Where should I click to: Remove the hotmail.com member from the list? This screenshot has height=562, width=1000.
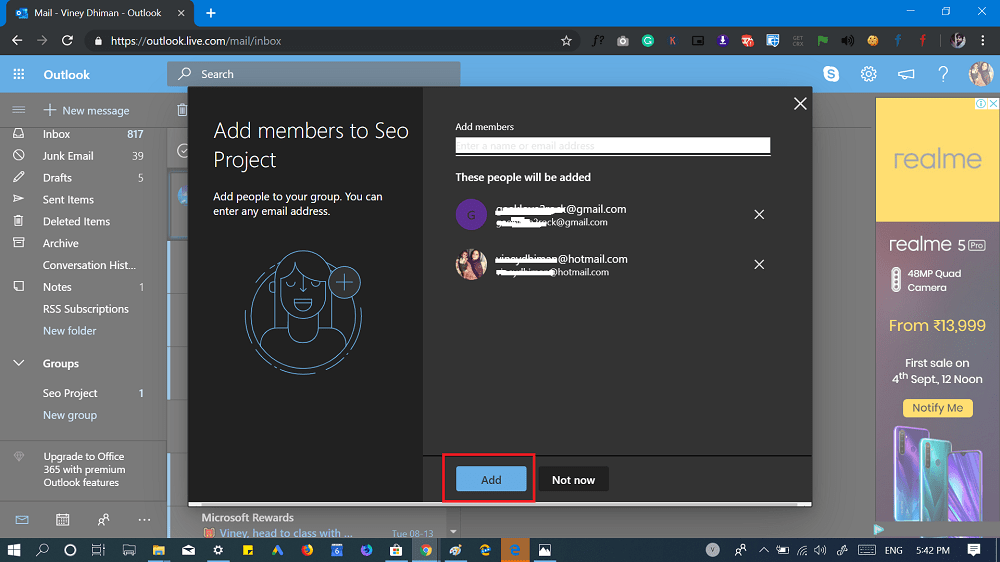[x=759, y=264]
